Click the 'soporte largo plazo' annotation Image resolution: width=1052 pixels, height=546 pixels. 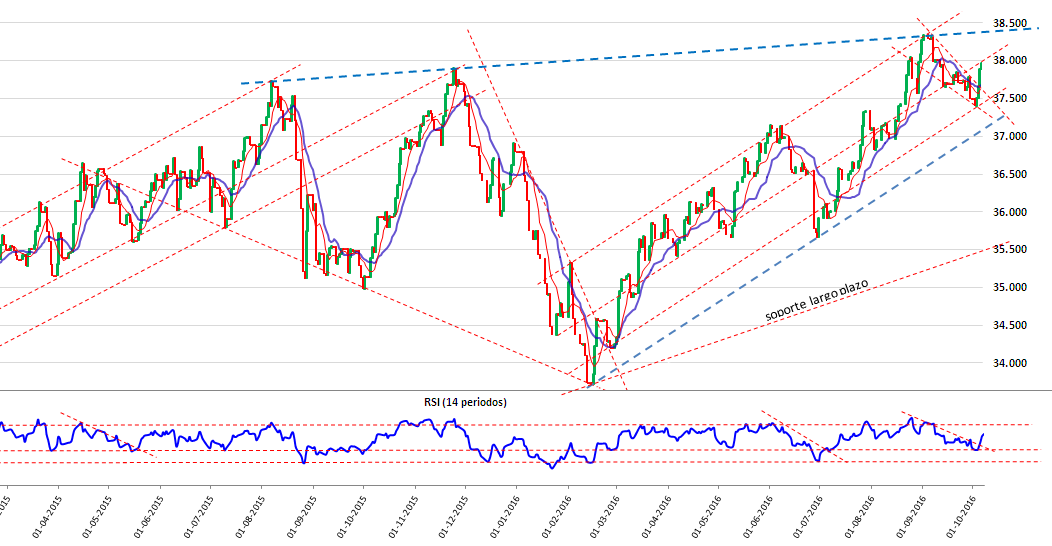[817, 299]
